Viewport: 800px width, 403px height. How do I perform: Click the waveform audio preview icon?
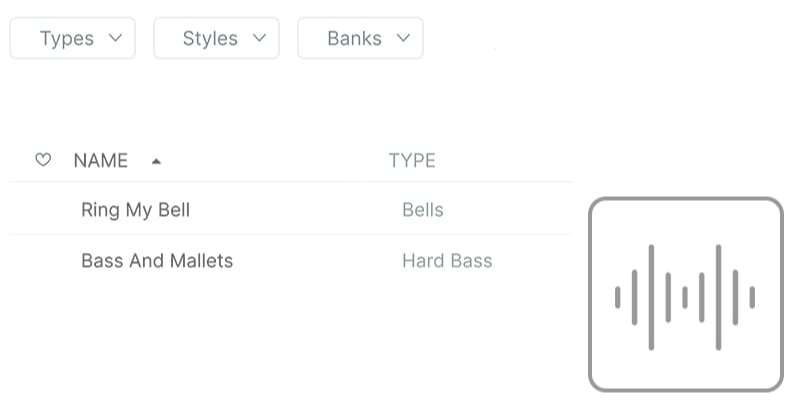tap(685, 295)
